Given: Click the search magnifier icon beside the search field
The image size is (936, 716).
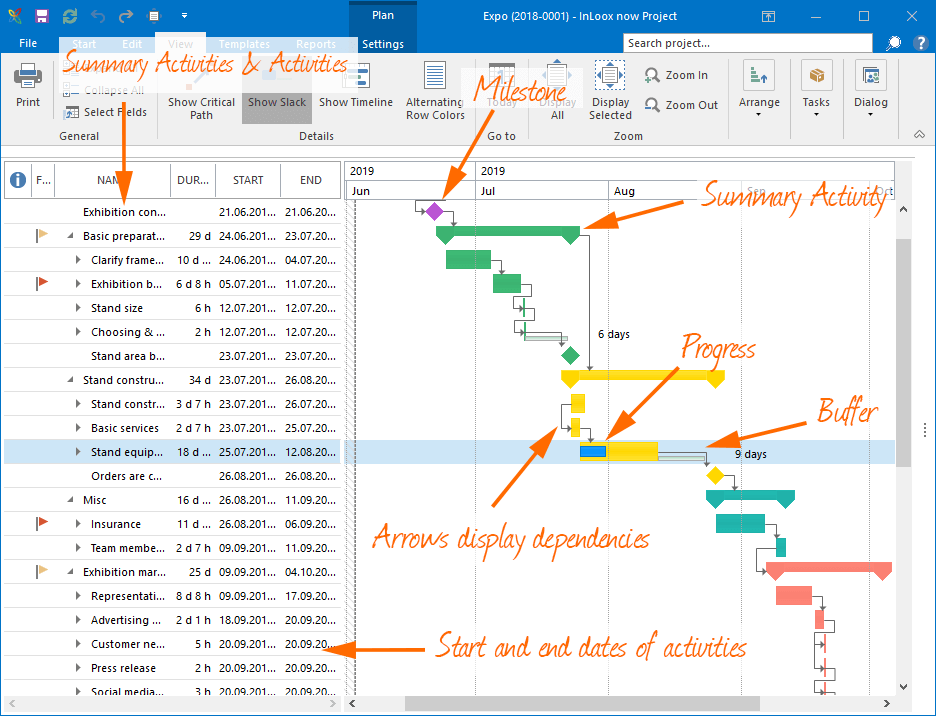Looking at the screenshot, I should (894, 43).
